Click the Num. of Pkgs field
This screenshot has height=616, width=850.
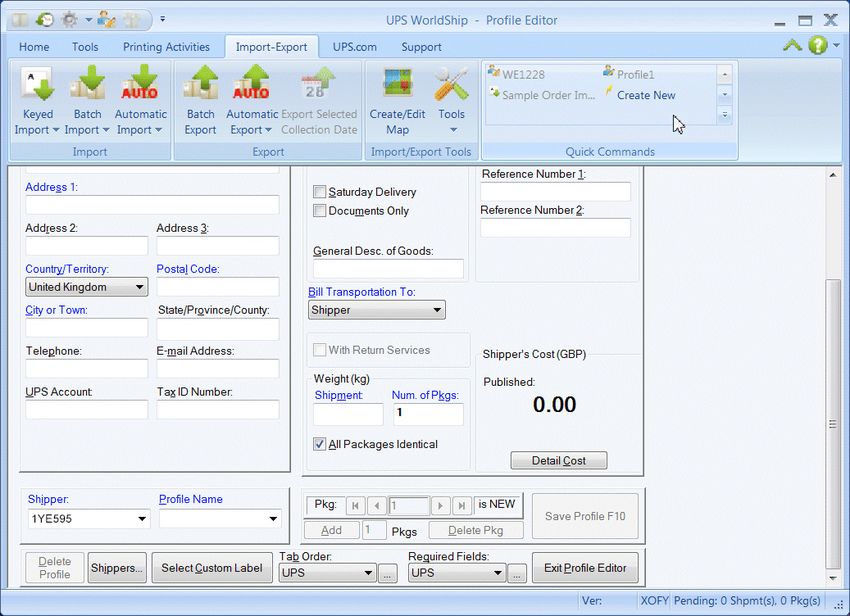click(428, 414)
